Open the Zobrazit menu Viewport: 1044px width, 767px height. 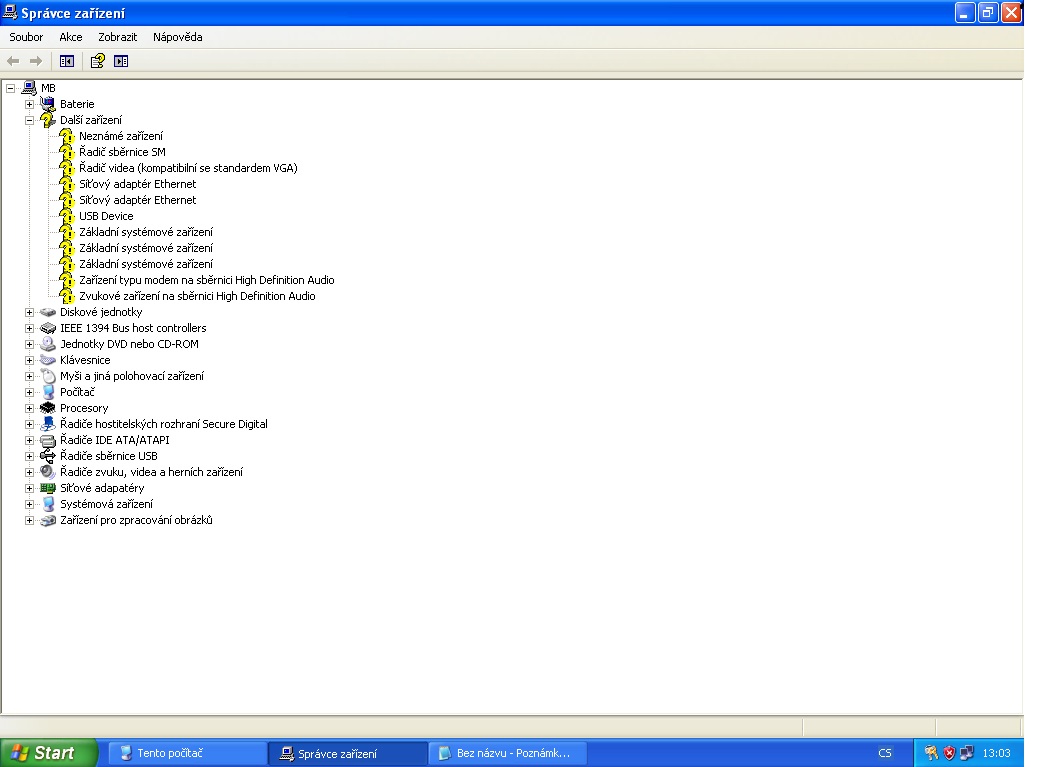coord(117,37)
